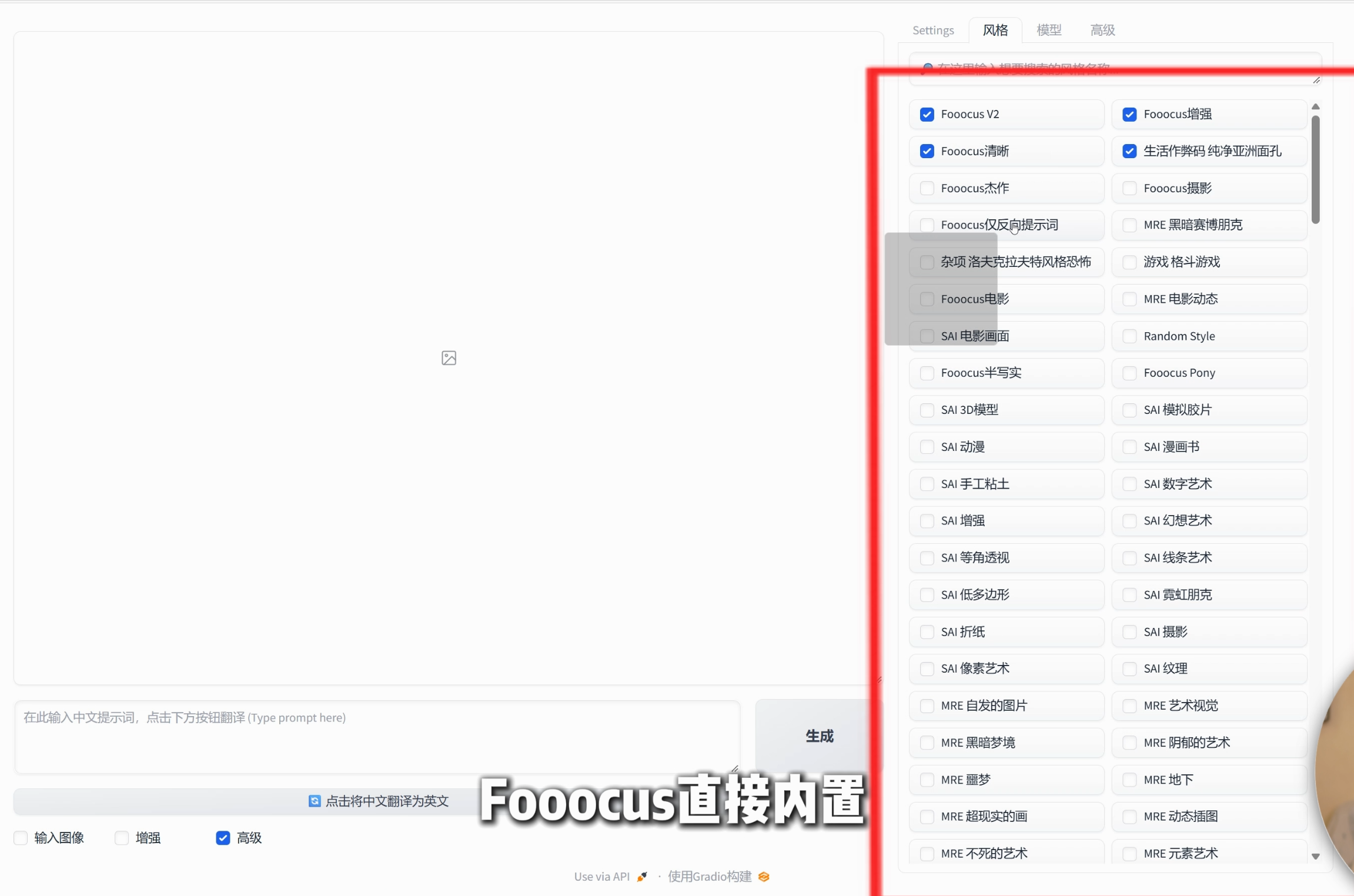Open the 使用Gradio构建 link
The width and height of the screenshot is (1354, 896).
coord(719,877)
